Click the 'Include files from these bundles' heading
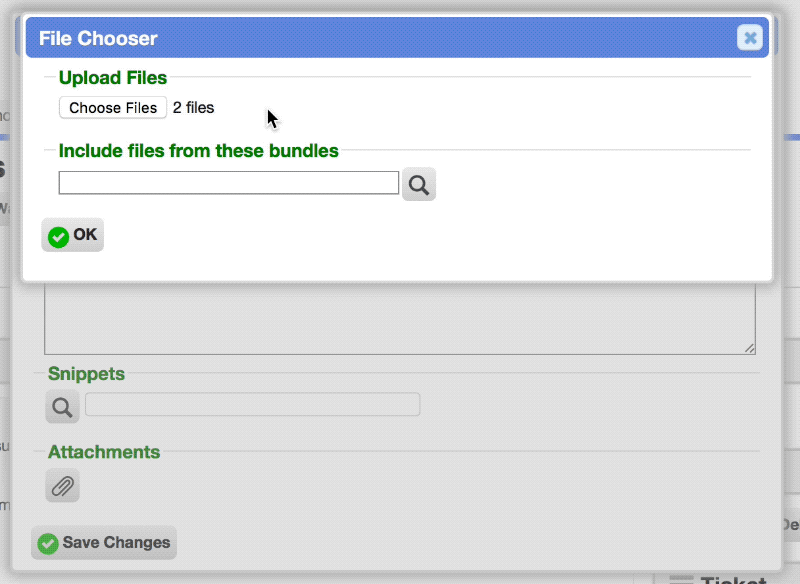 [x=198, y=151]
